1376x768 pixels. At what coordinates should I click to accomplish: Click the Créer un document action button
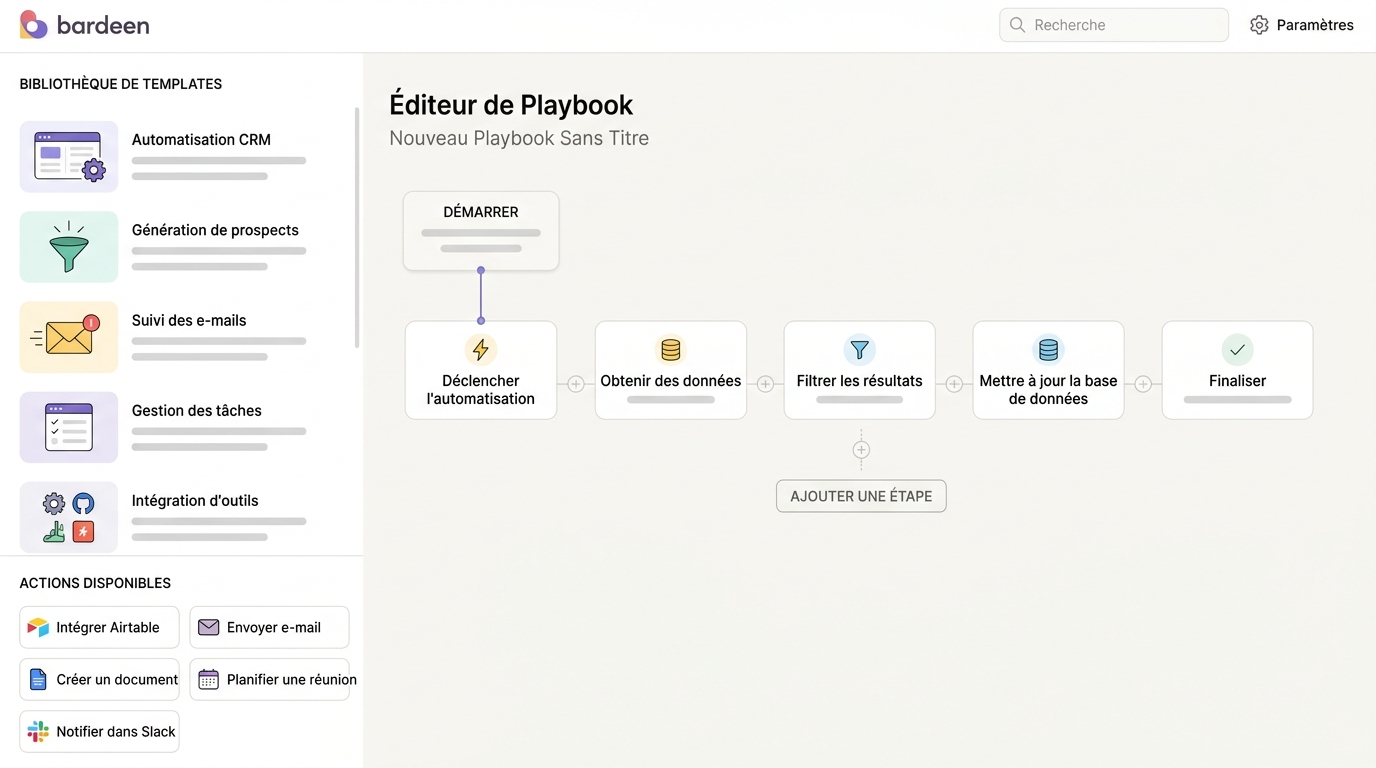pos(99,679)
